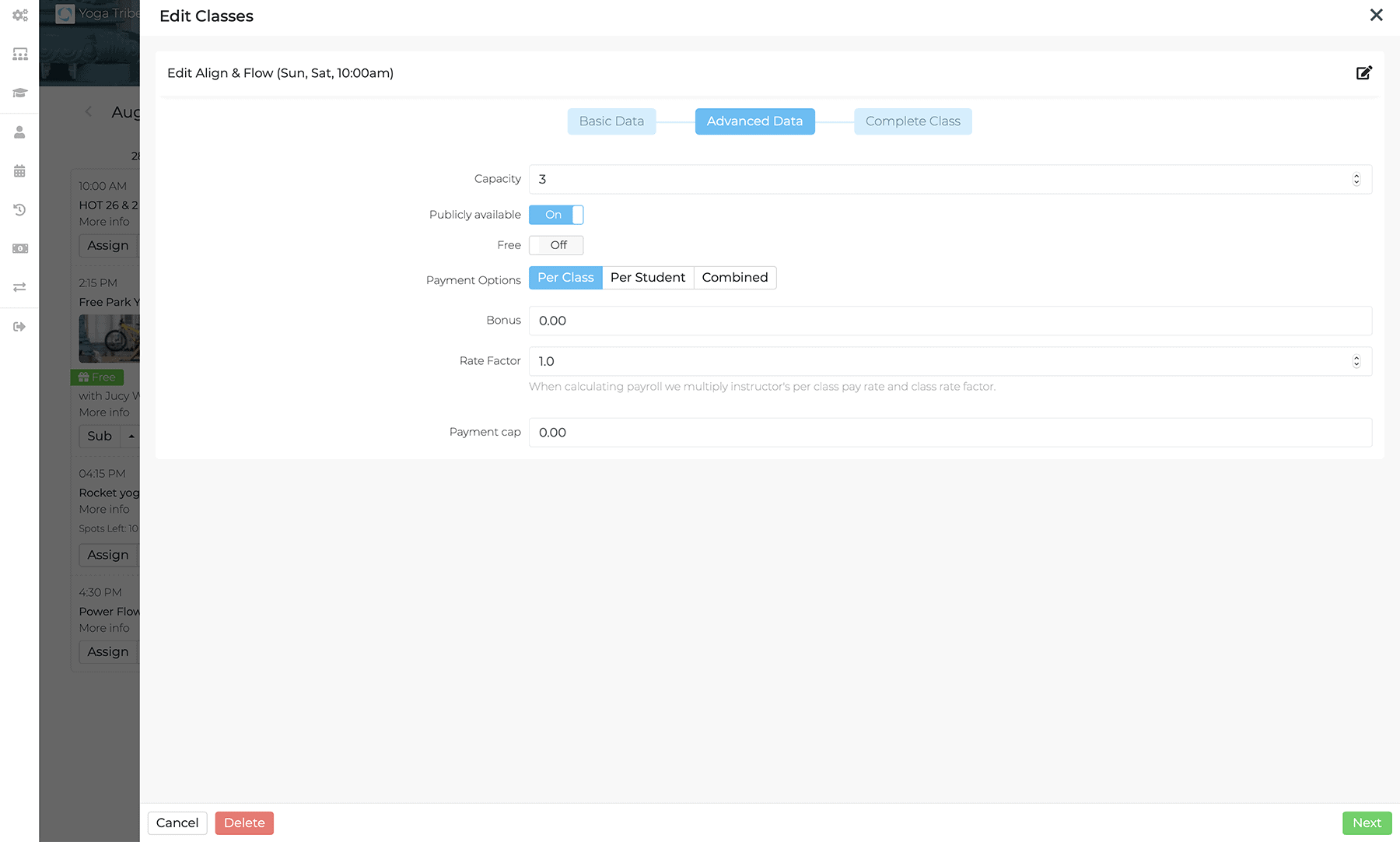Select Per Student payment option

tap(648, 278)
